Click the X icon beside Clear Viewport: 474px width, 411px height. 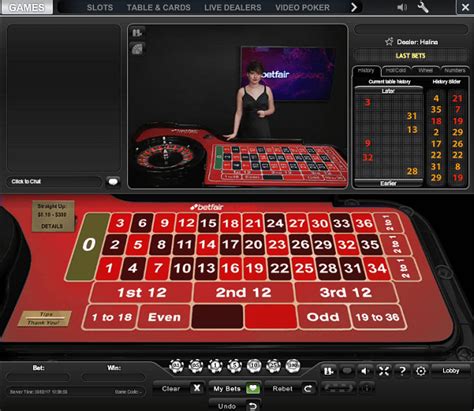tap(197, 388)
